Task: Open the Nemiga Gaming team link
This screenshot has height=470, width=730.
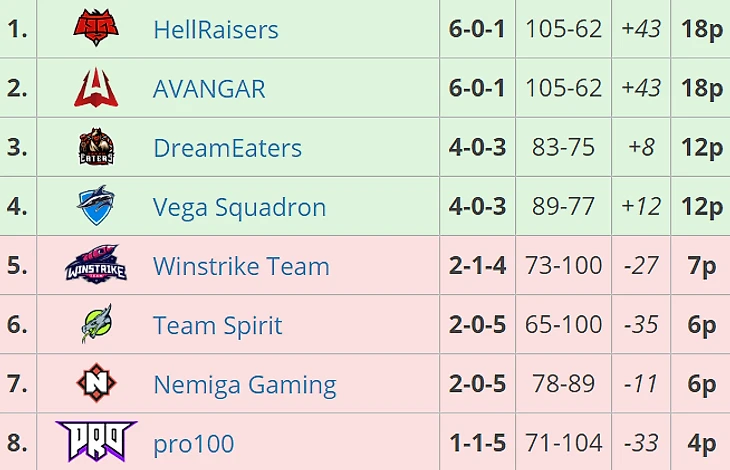Action: [x=244, y=384]
